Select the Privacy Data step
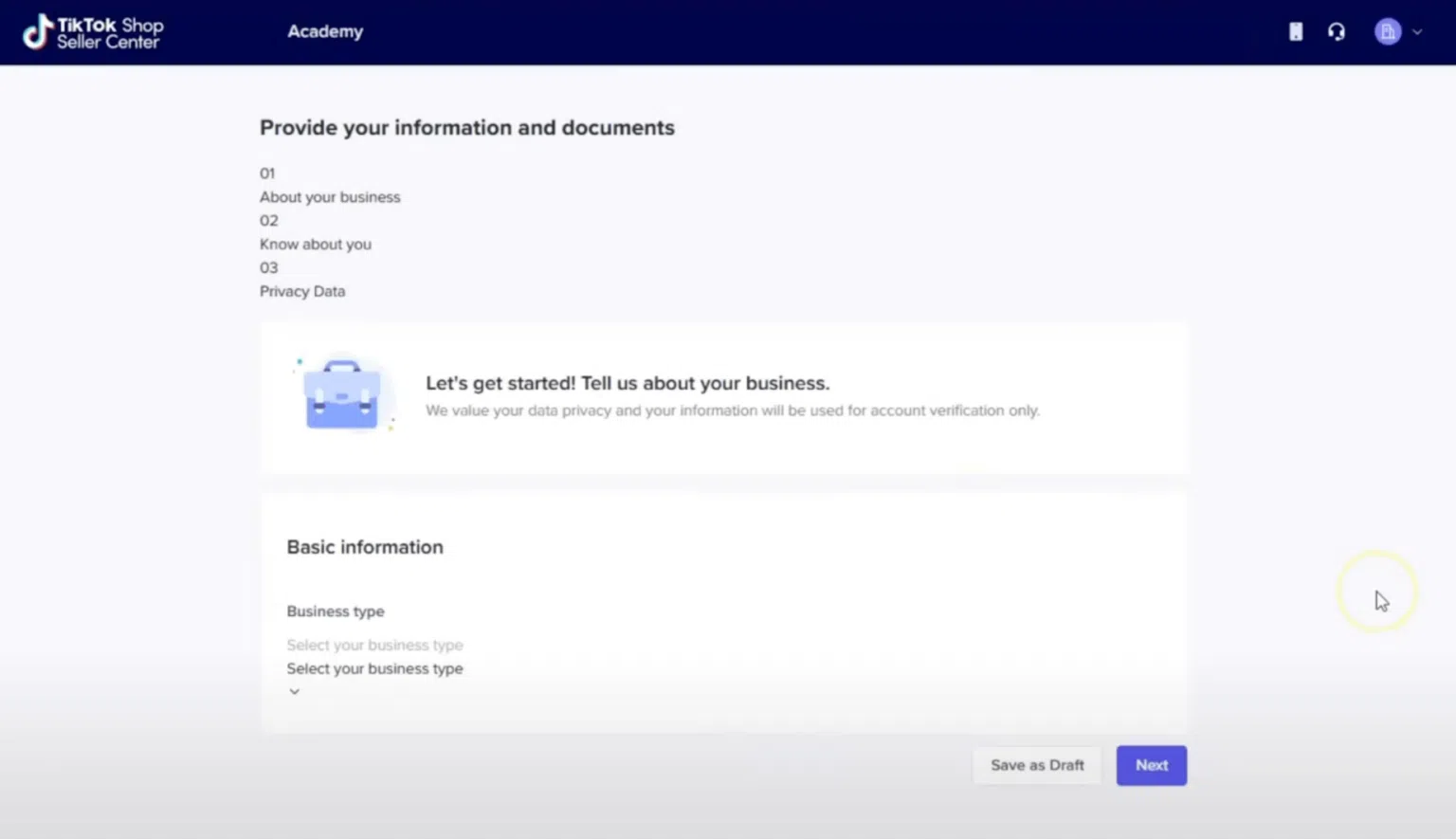Viewport: 1456px width, 839px height. [x=302, y=291]
